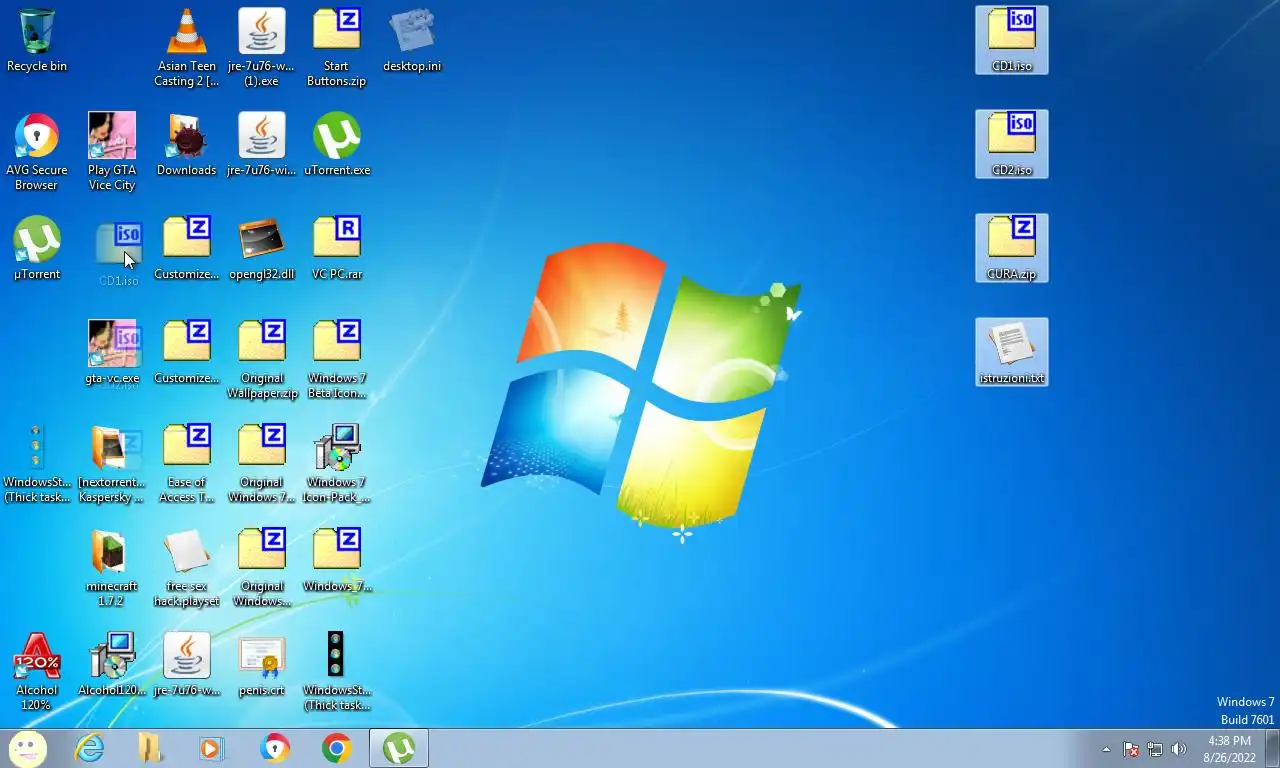The height and width of the screenshot is (768, 1280).
Task: Open network status tray icon
Action: 1155,749
